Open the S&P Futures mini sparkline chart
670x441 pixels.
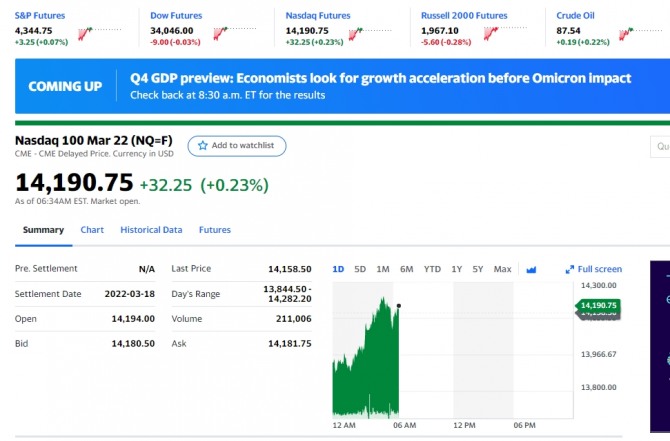pyautogui.click(x=100, y=33)
